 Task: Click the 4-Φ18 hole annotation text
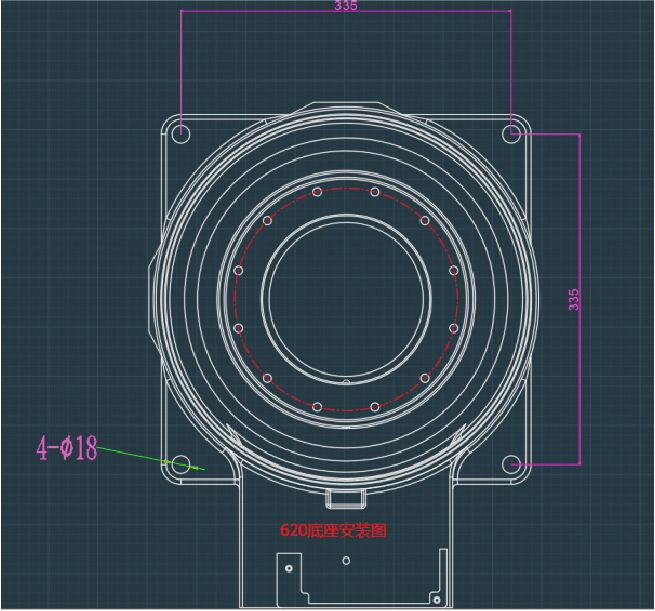(x=67, y=449)
